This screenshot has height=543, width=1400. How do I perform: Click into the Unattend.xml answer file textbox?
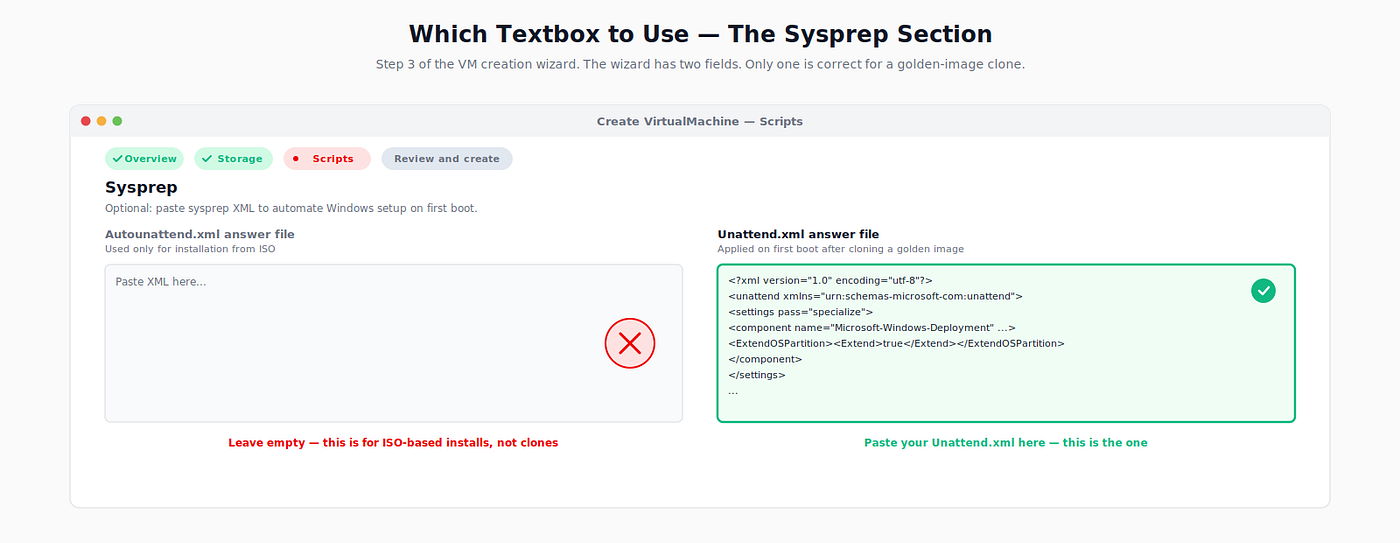coord(1006,343)
